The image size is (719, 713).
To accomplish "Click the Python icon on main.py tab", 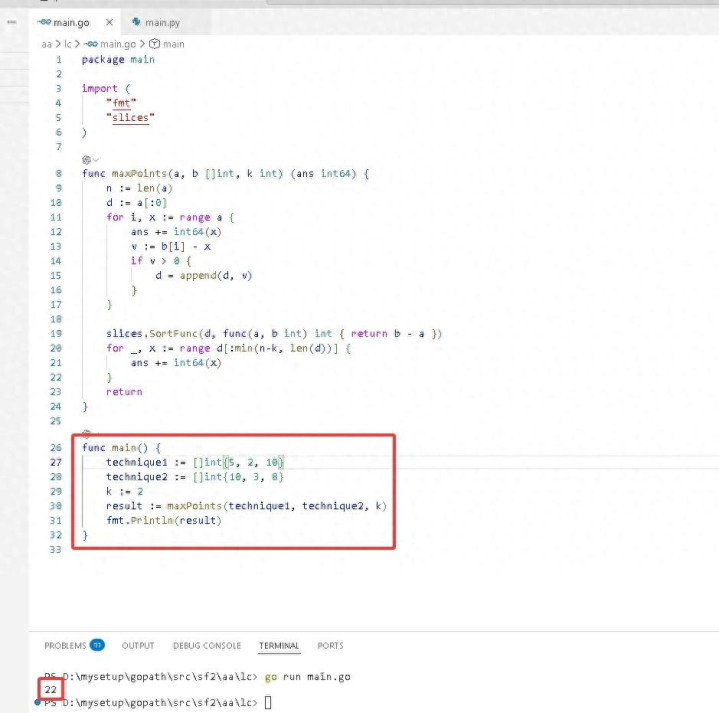I will (136, 22).
